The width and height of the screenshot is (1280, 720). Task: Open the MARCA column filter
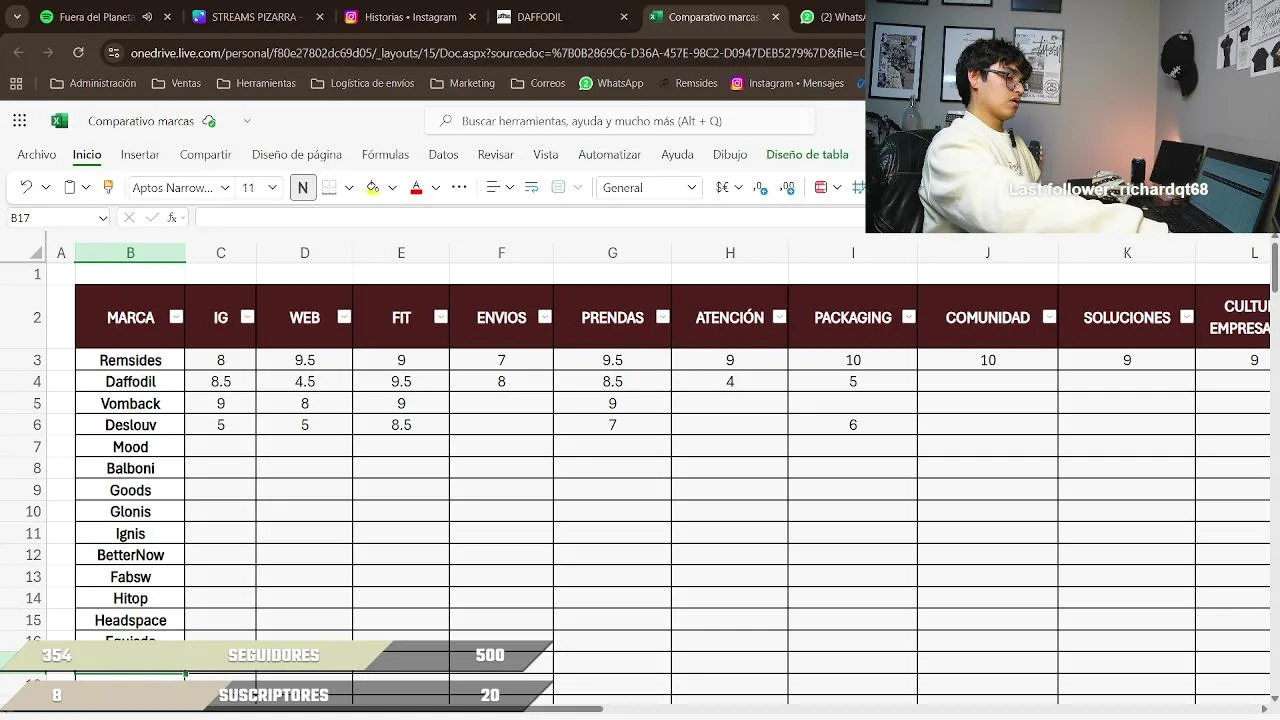[176, 316]
